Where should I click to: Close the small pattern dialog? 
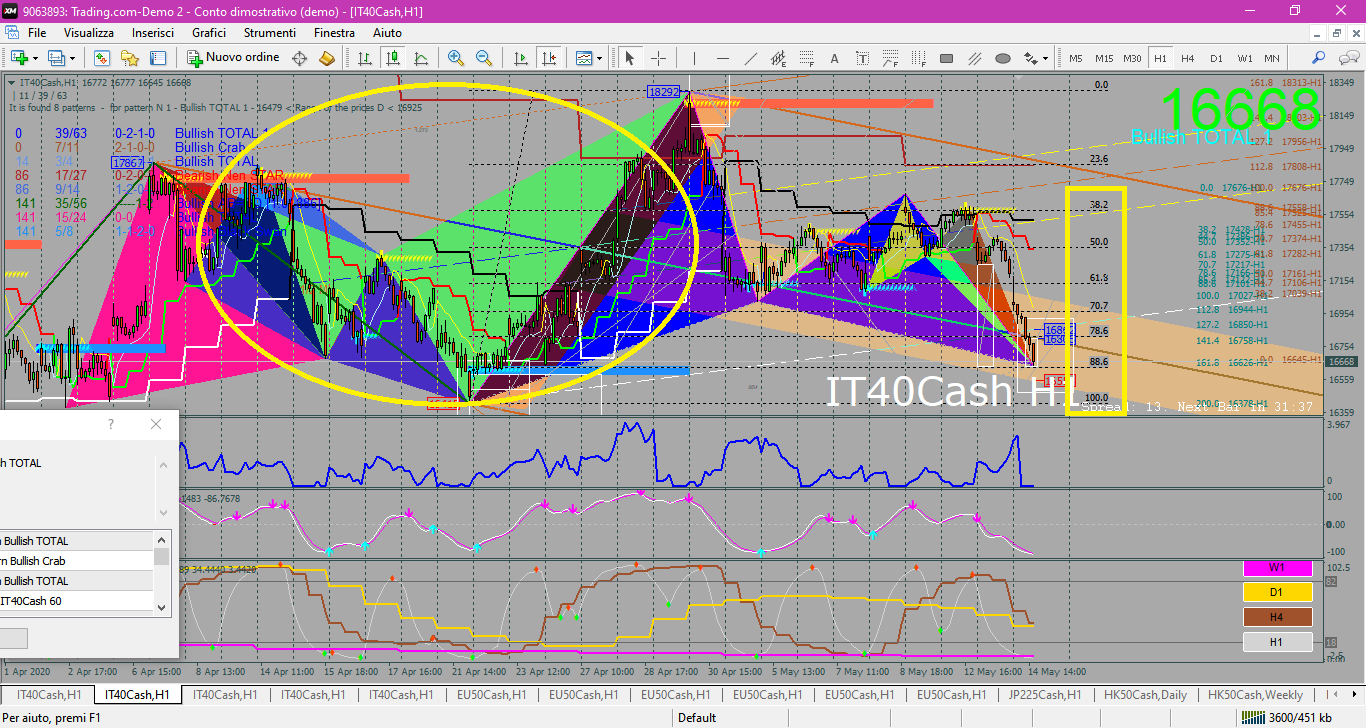[155, 424]
